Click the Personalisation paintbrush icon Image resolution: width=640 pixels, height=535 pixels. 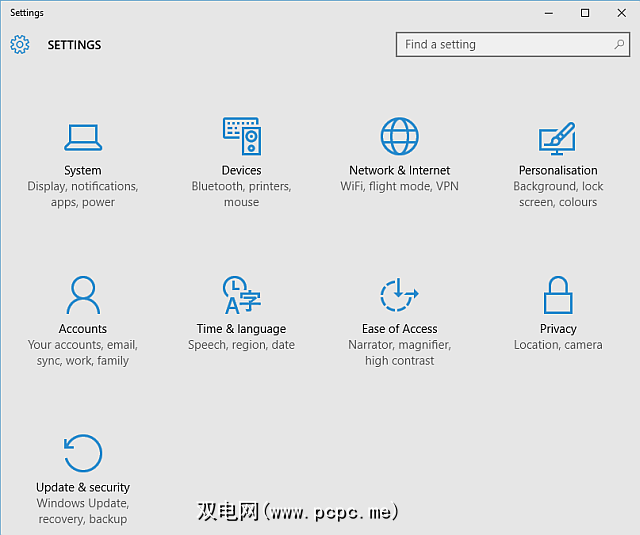557,136
